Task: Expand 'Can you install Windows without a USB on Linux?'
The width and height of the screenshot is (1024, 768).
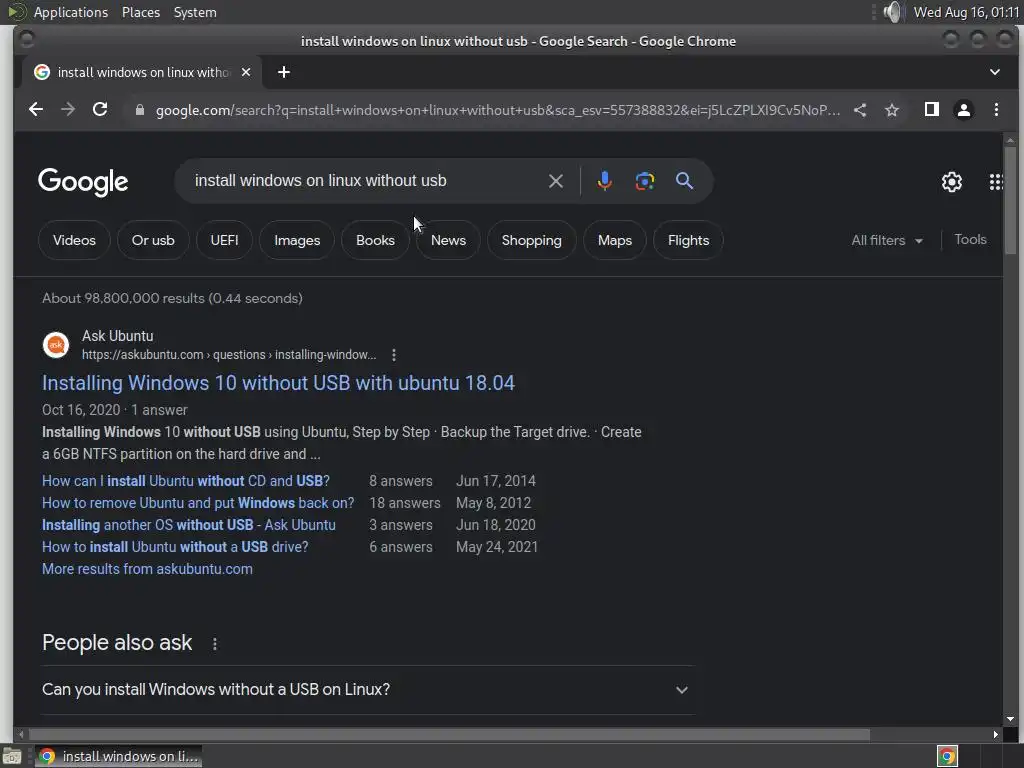Action: click(x=368, y=690)
